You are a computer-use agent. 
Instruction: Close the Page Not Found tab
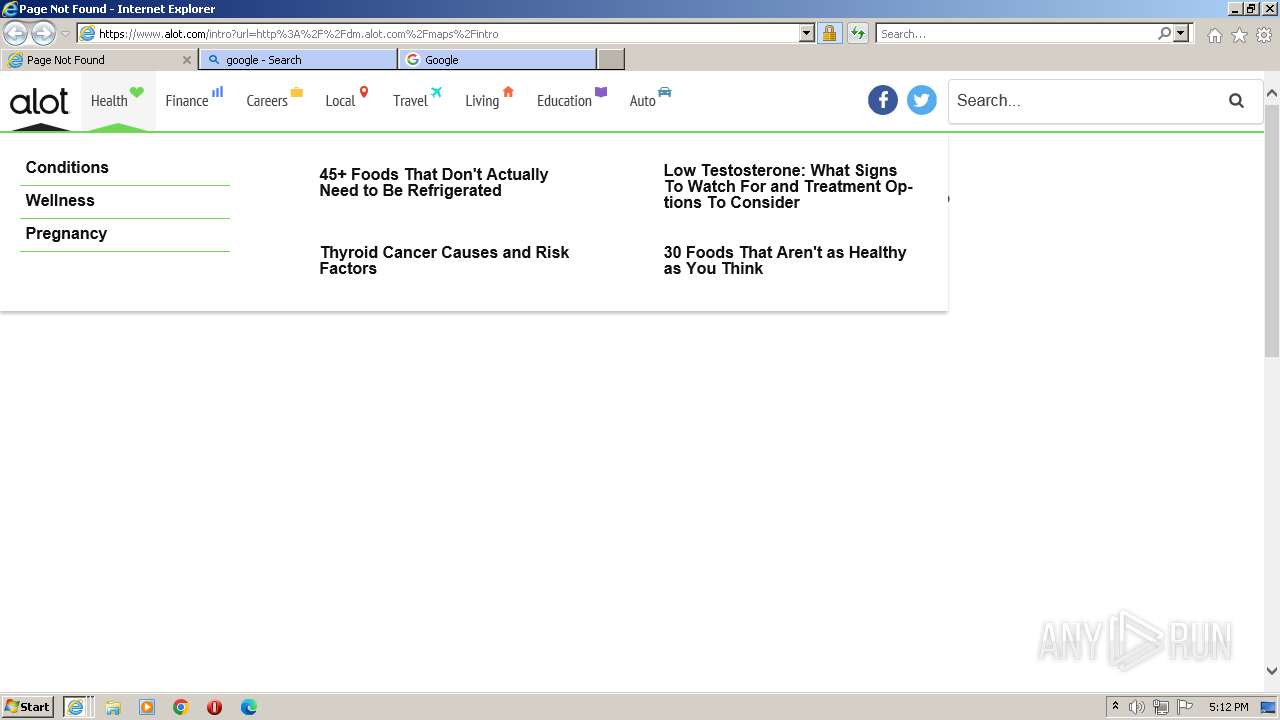(186, 60)
